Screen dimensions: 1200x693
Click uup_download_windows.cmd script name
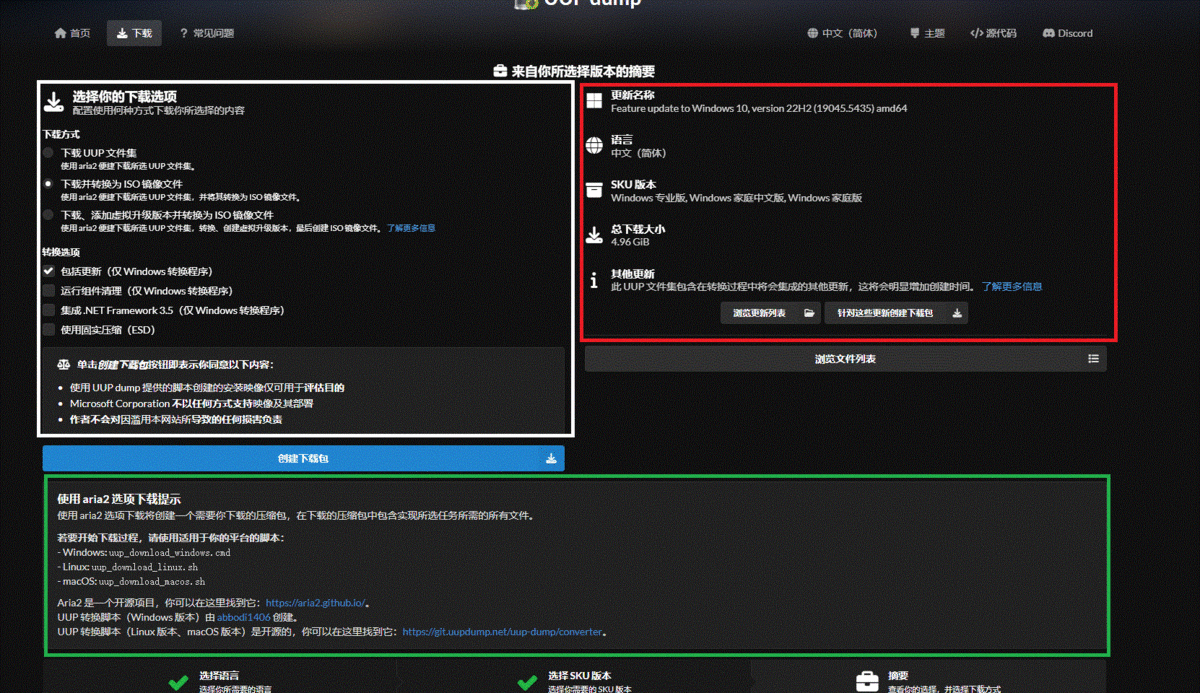(170, 552)
